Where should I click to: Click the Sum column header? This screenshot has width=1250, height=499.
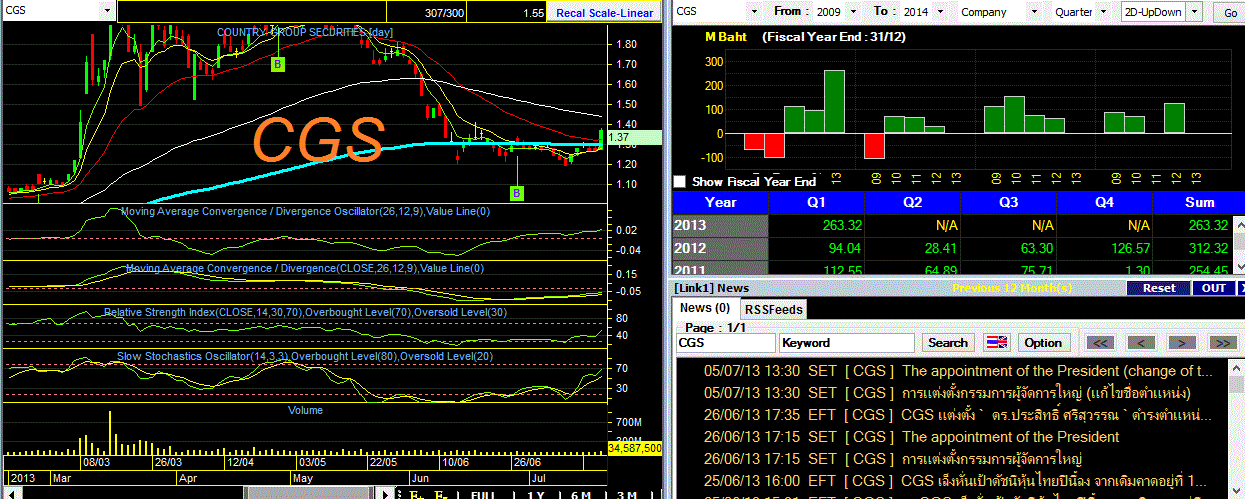1199,201
